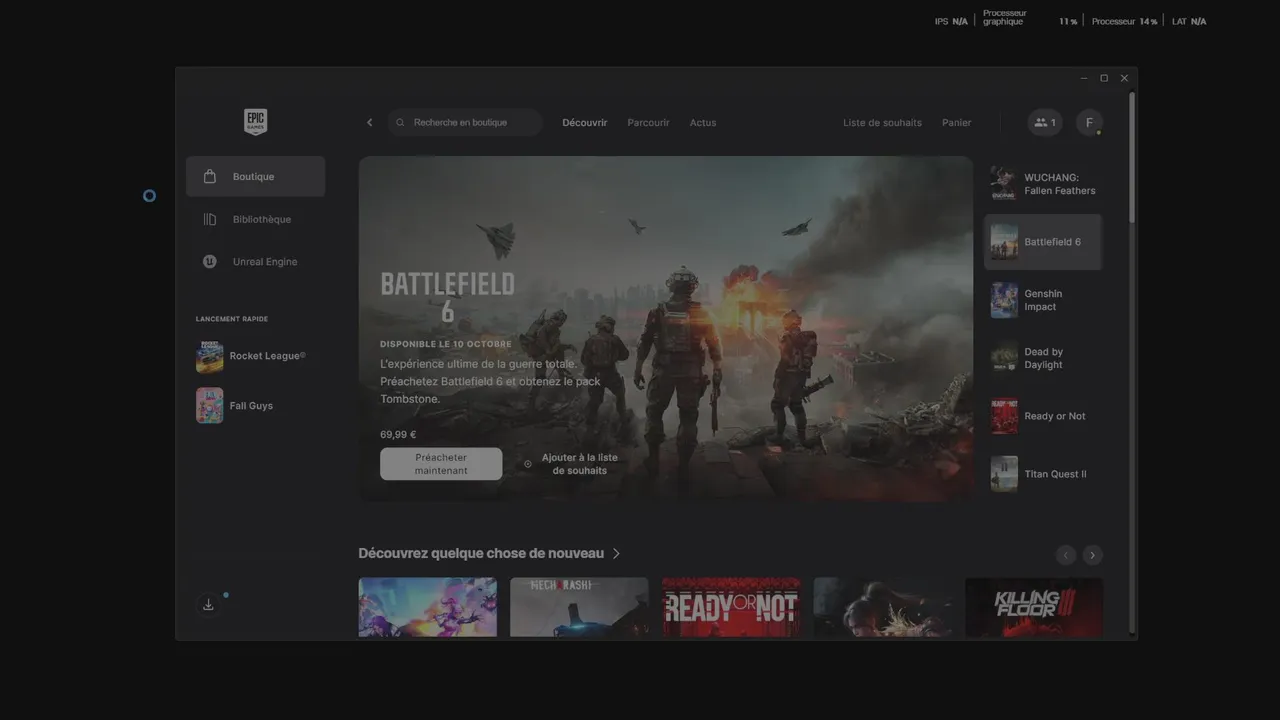The width and height of the screenshot is (1280, 720).
Task: Minimize the Epic Games Launcher window
Action: tap(1084, 78)
